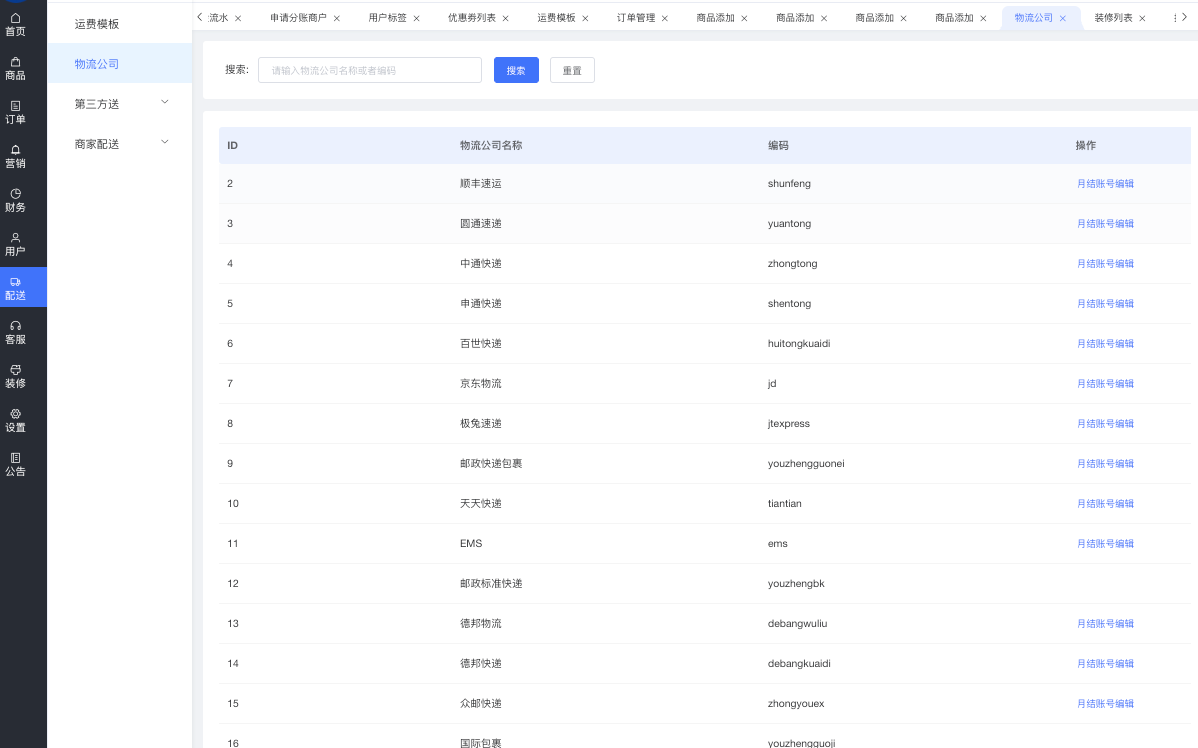
Task: Open the 客服 customer service section
Action: pyautogui.click(x=15, y=332)
